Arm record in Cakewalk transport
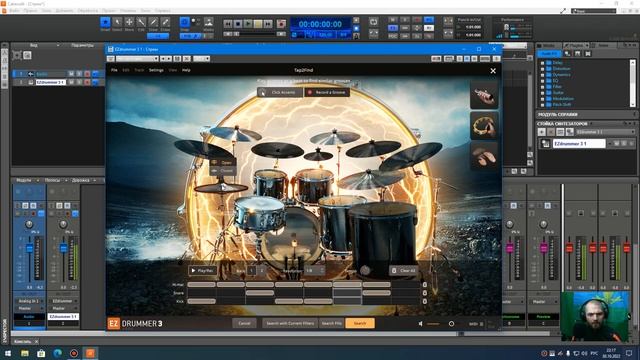640x360 pixels. coord(281,24)
